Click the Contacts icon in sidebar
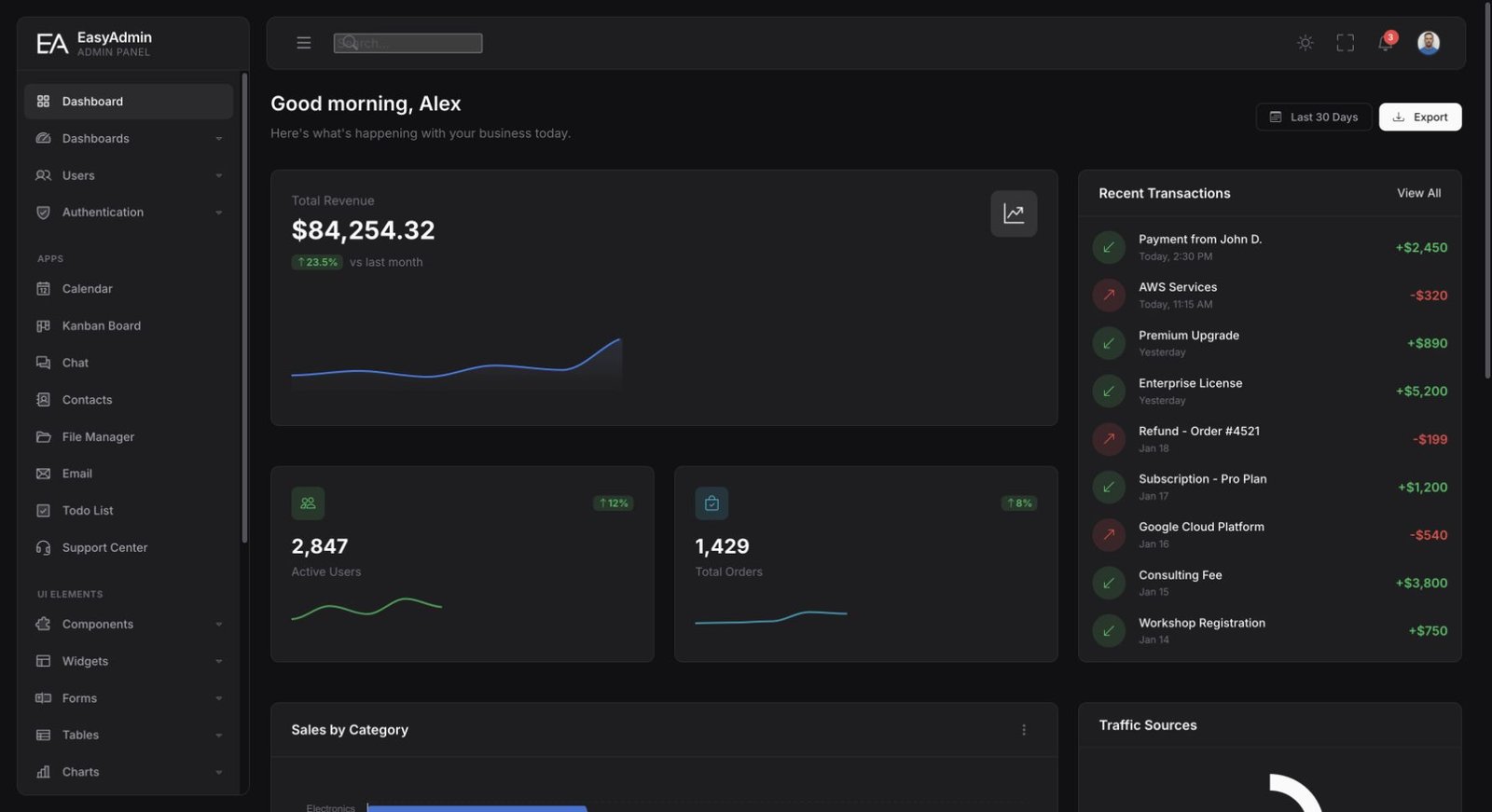 (x=43, y=400)
